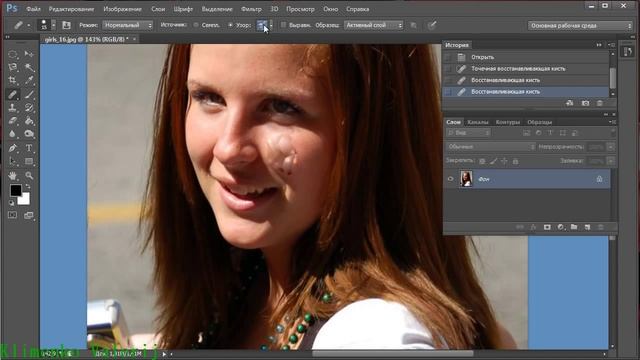Open the Режим blending mode dropdown

click(x=127, y=25)
